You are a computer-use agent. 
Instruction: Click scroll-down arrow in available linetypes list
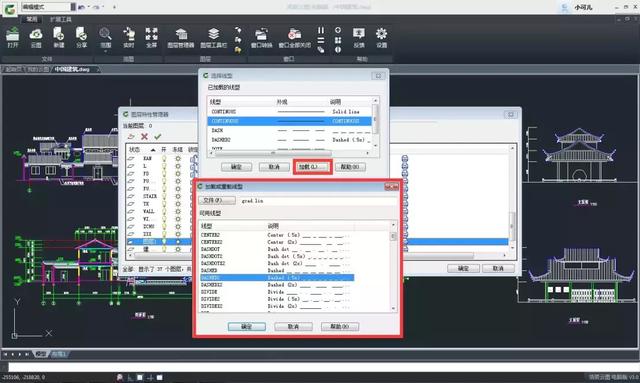[x=393, y=309]
